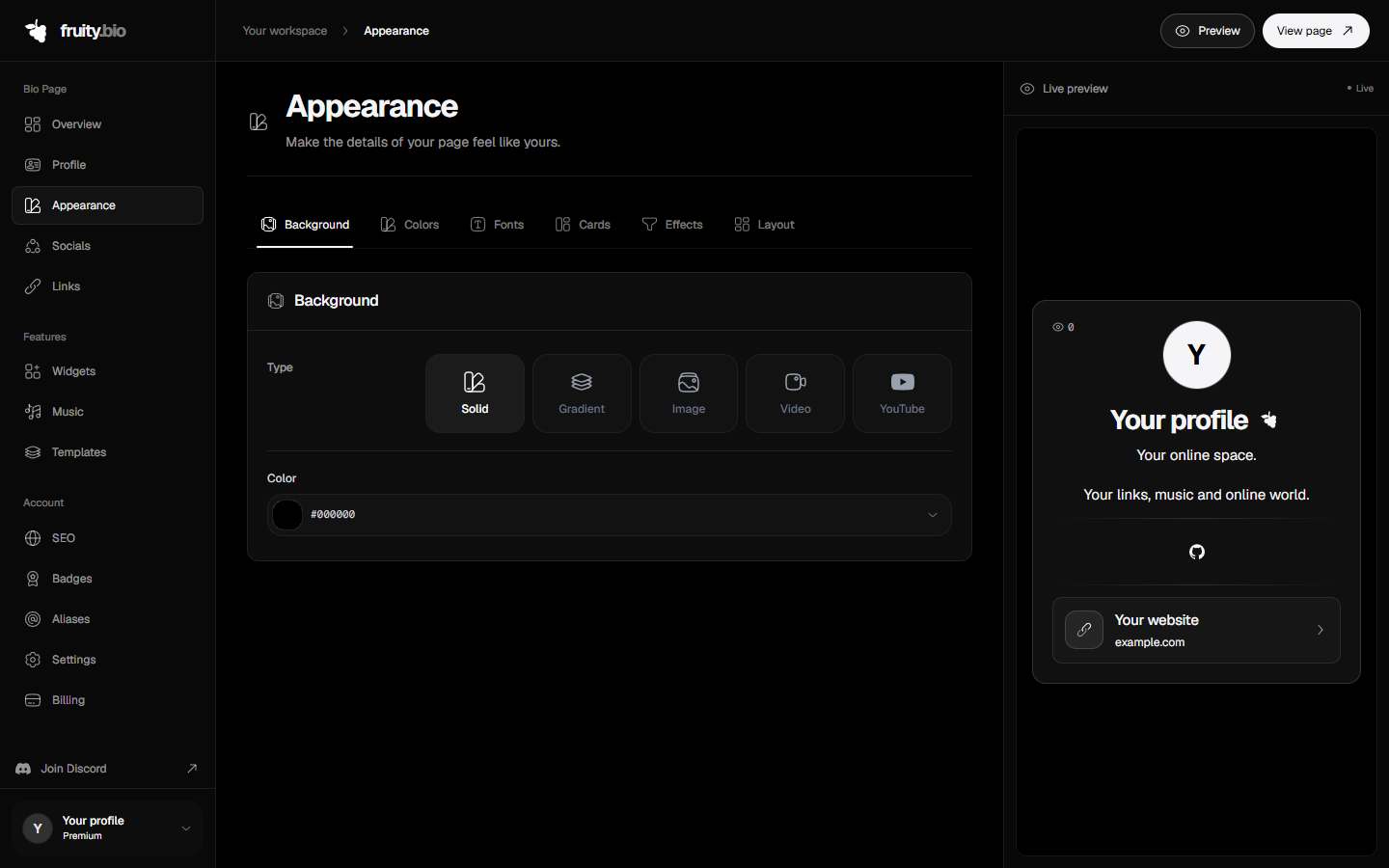Viewport: 1389px width, 868px height.
Task: Open Overview in the sidebar
Action: point(107,124)
